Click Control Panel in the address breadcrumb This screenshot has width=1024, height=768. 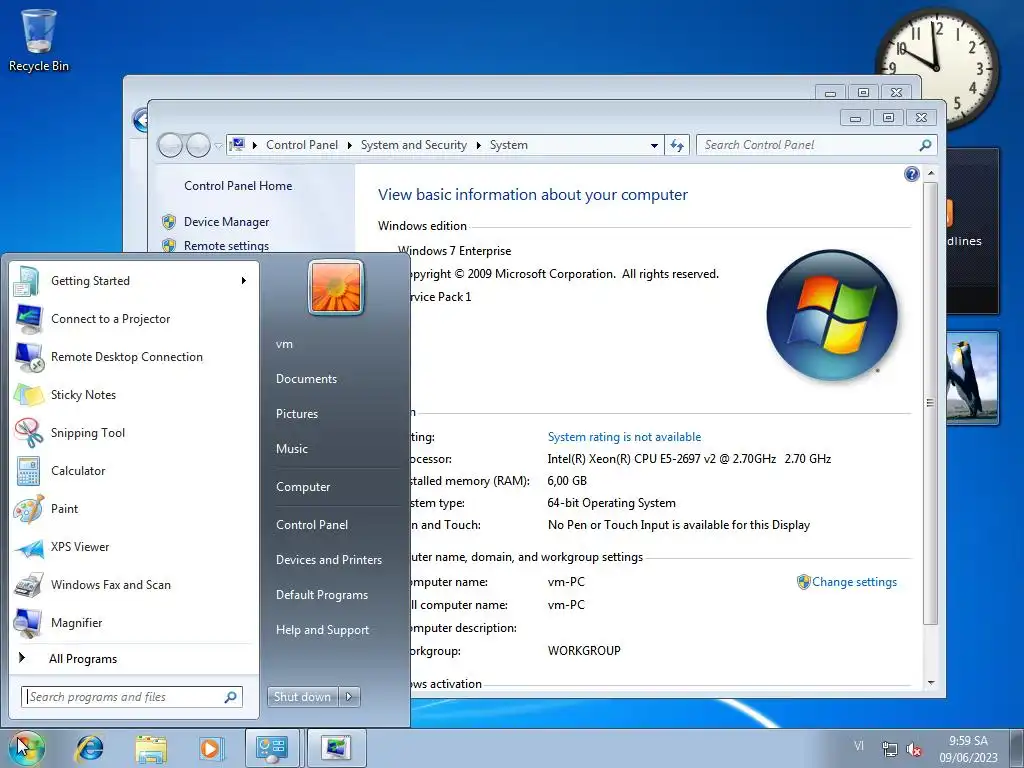[x=302, y=145]
